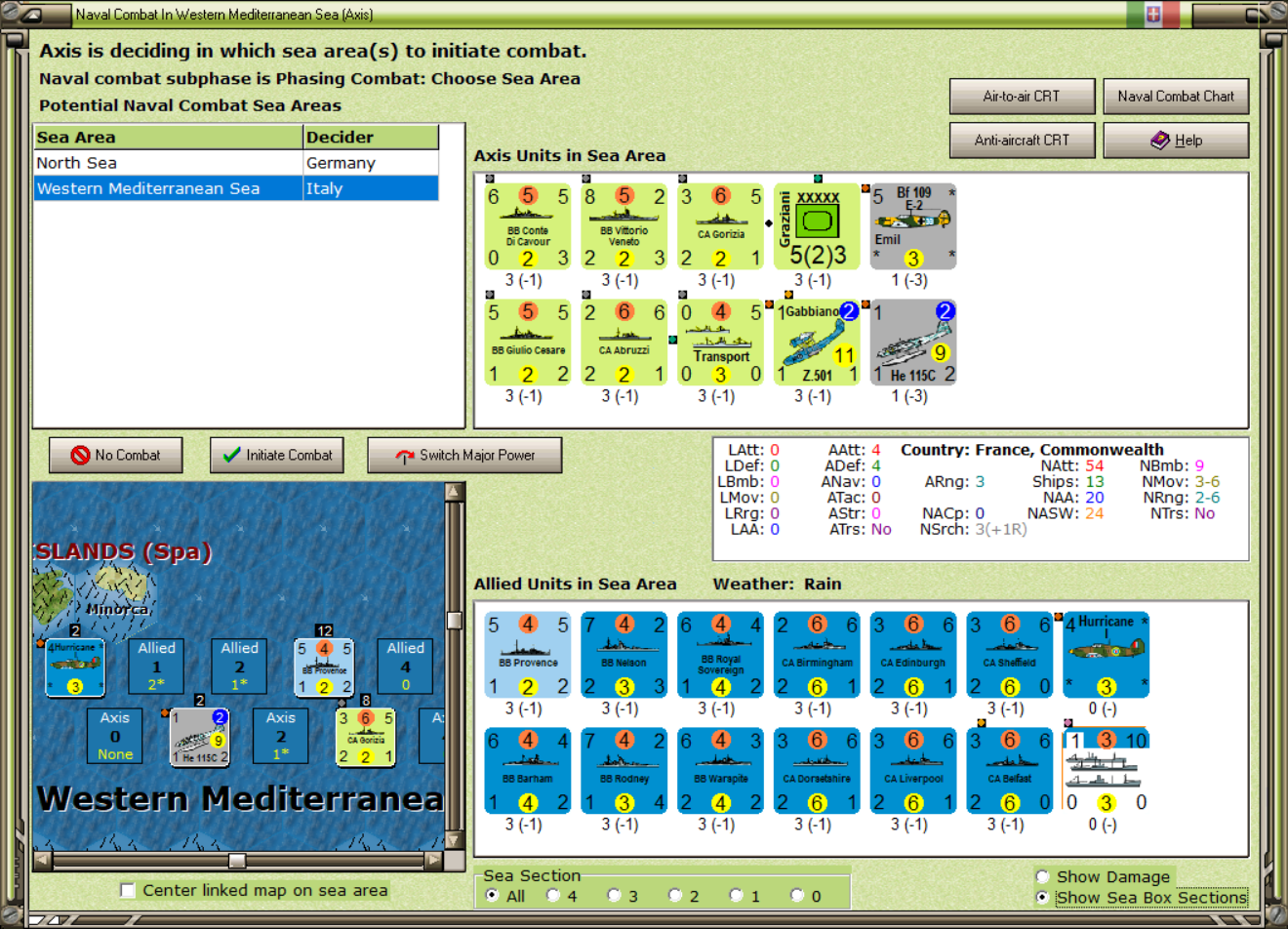Select the Allied BB Provence counter
Image resolution: width=1288 pixels, height=929 pixels.
[528, 655]
